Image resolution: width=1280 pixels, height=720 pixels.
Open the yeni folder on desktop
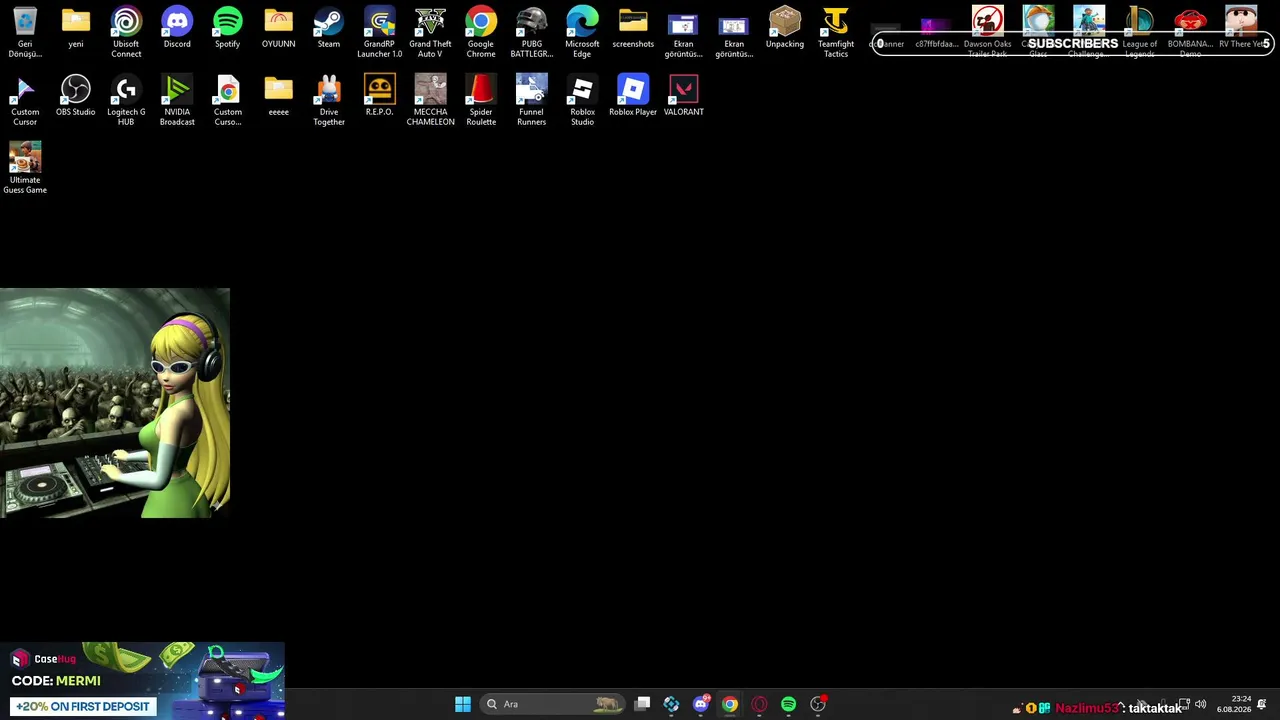pos(76,28)
